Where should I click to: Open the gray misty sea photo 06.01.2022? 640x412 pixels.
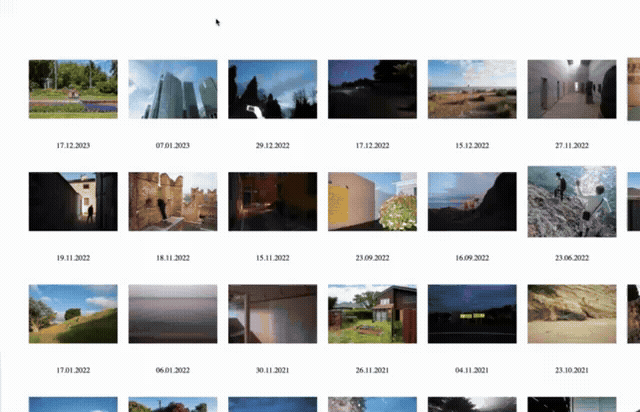(173, 314)
